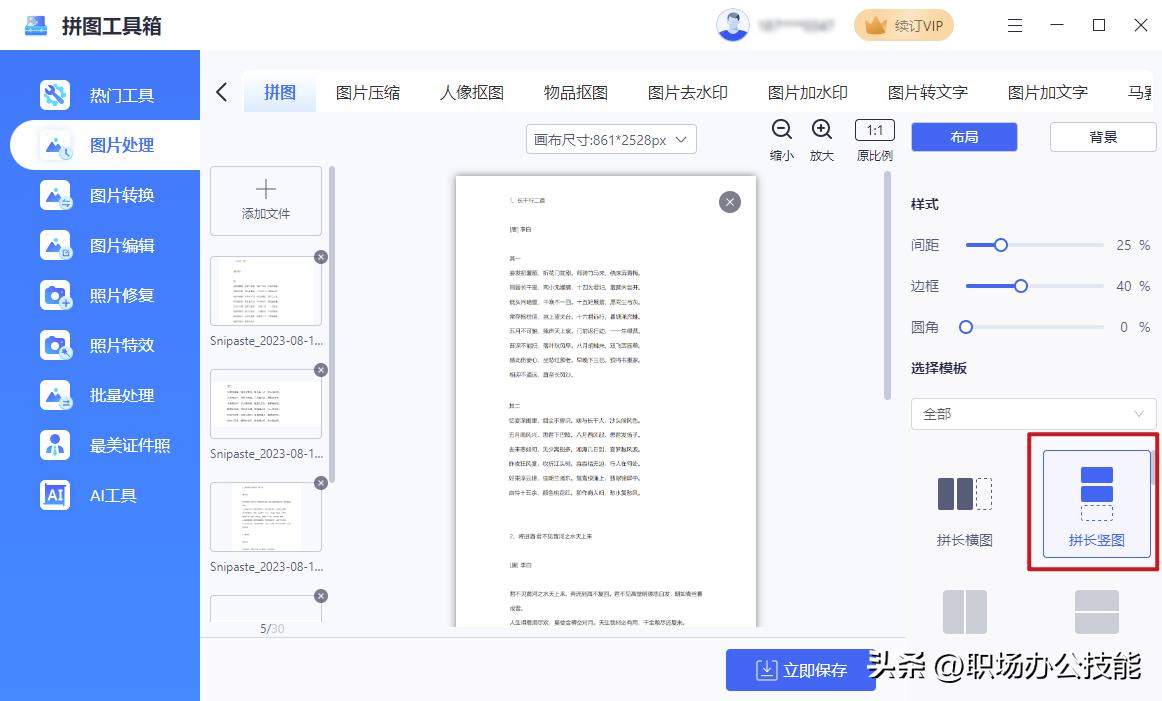Switch to the 背景 background panel
Image resolution: width=1162 pixels, height=701 pixels.
click(x=1102, y=137)
